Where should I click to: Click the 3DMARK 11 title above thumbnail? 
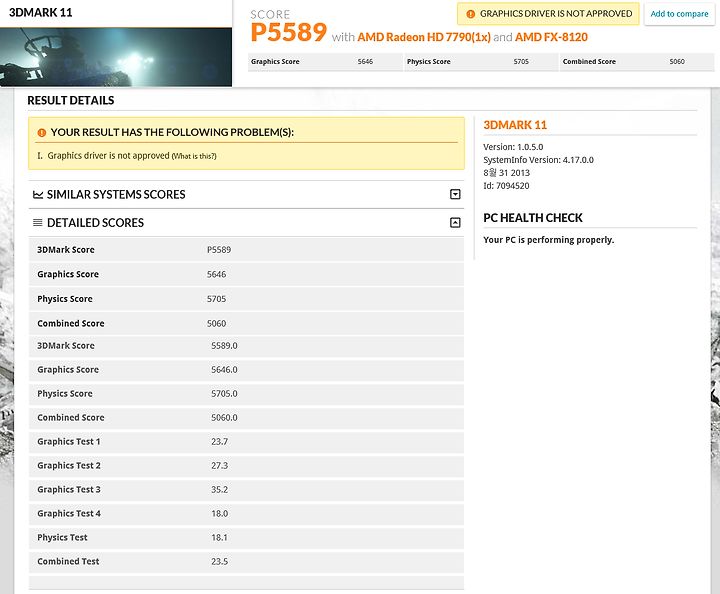(x=40, y=12)
